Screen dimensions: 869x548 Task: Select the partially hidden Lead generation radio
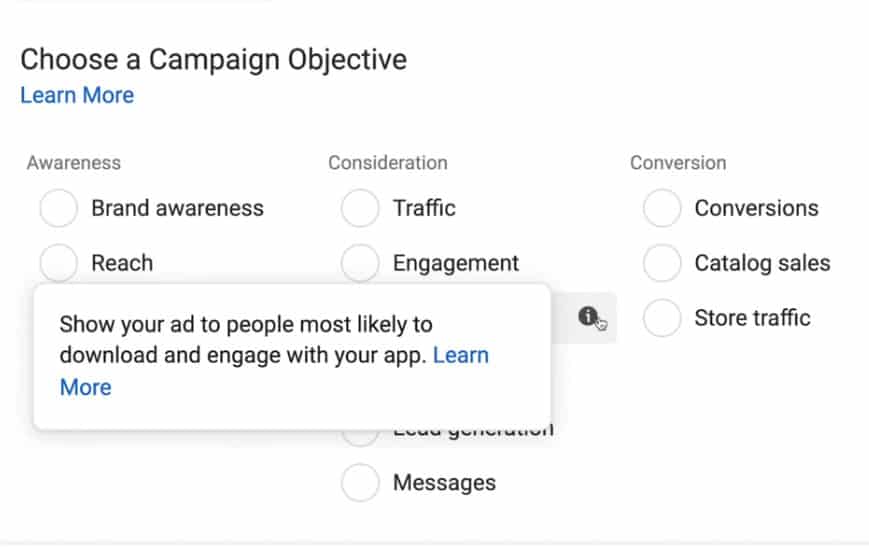pyautogui.click(x=361, y=436)
